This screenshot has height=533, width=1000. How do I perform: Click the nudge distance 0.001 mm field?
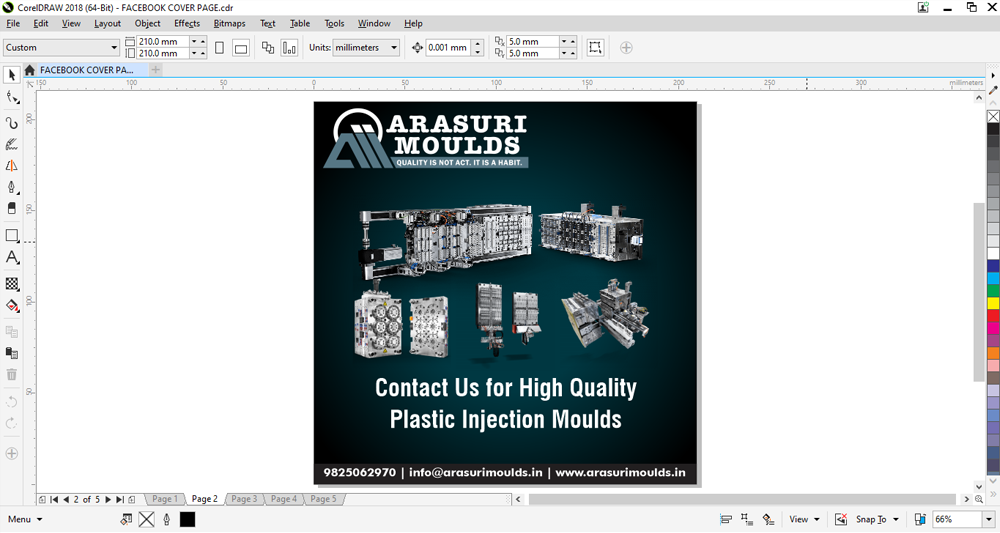tap(448, 48)
